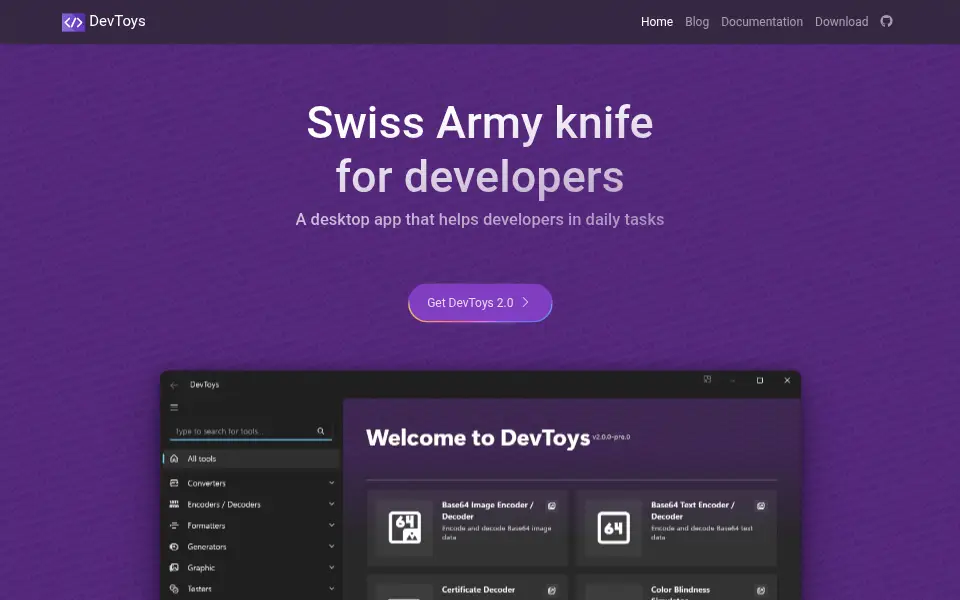Open the Documentation nav link
The height and width of the screenshot is (600, 960).
762,22
